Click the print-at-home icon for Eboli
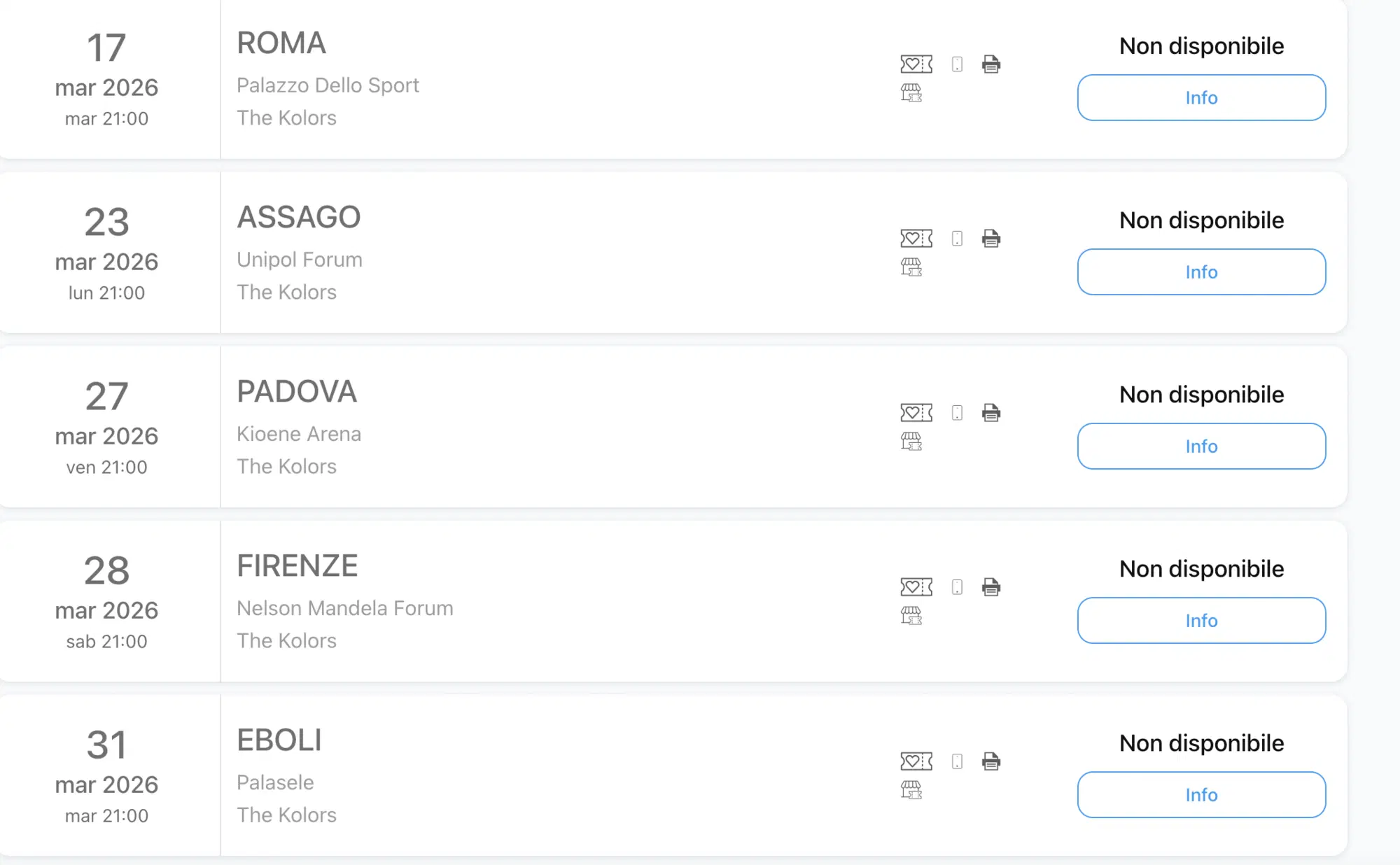Screen dimensions: 1400x865 coord(990,761)
